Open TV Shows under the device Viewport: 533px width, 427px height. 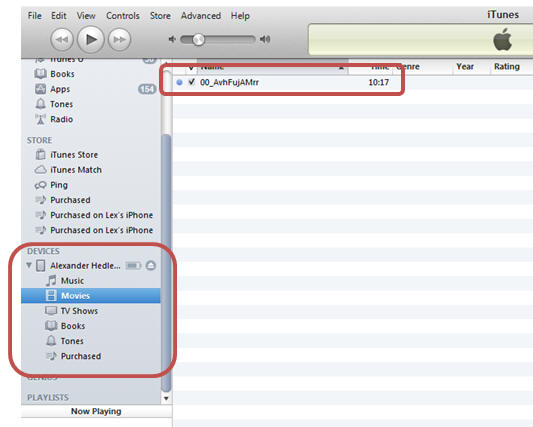pyautogui.click(x=79, y=311)
